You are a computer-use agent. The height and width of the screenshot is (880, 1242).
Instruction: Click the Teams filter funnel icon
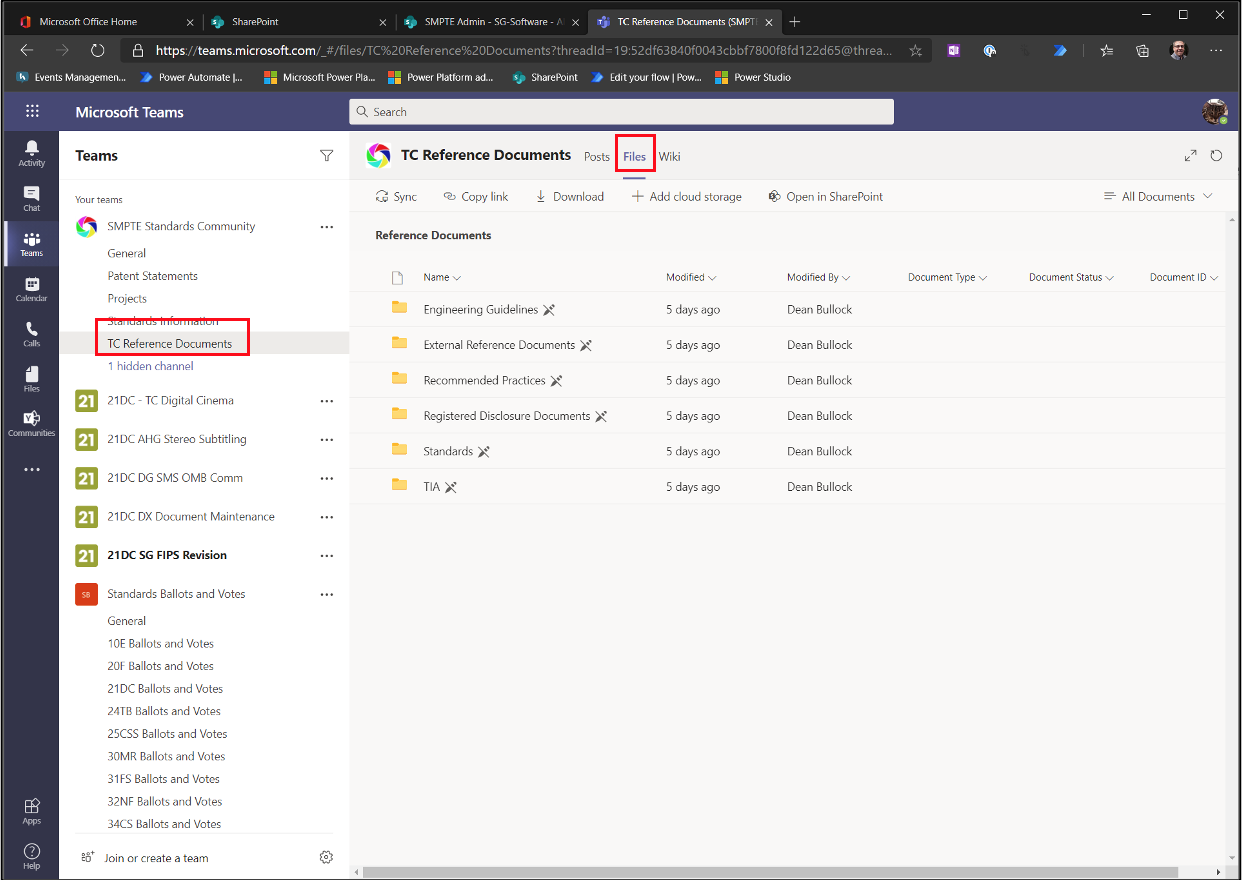pos(326,156)
